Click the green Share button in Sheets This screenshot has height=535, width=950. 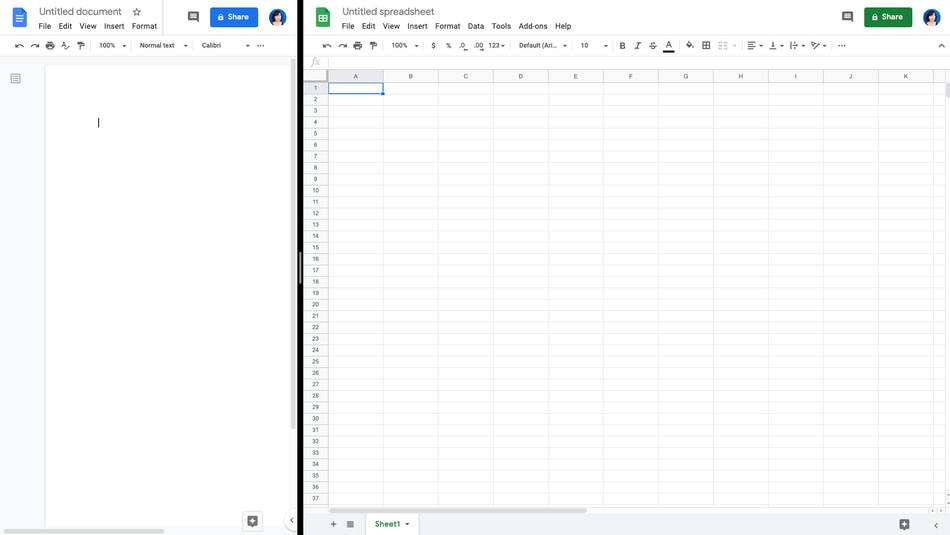click(888, 17)
